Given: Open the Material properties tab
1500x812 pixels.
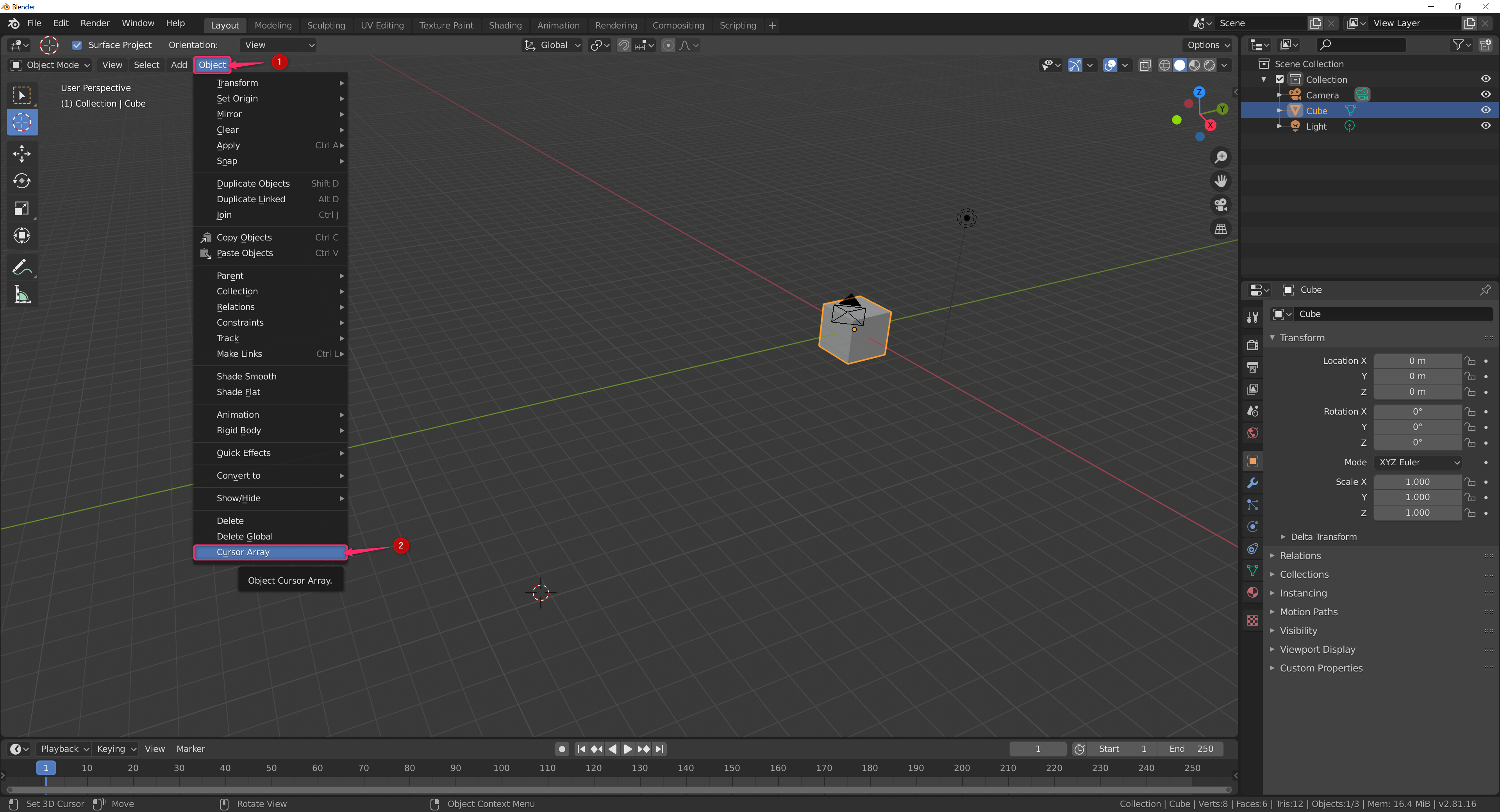Looking at the screenshot, I should pos(1252,592).
